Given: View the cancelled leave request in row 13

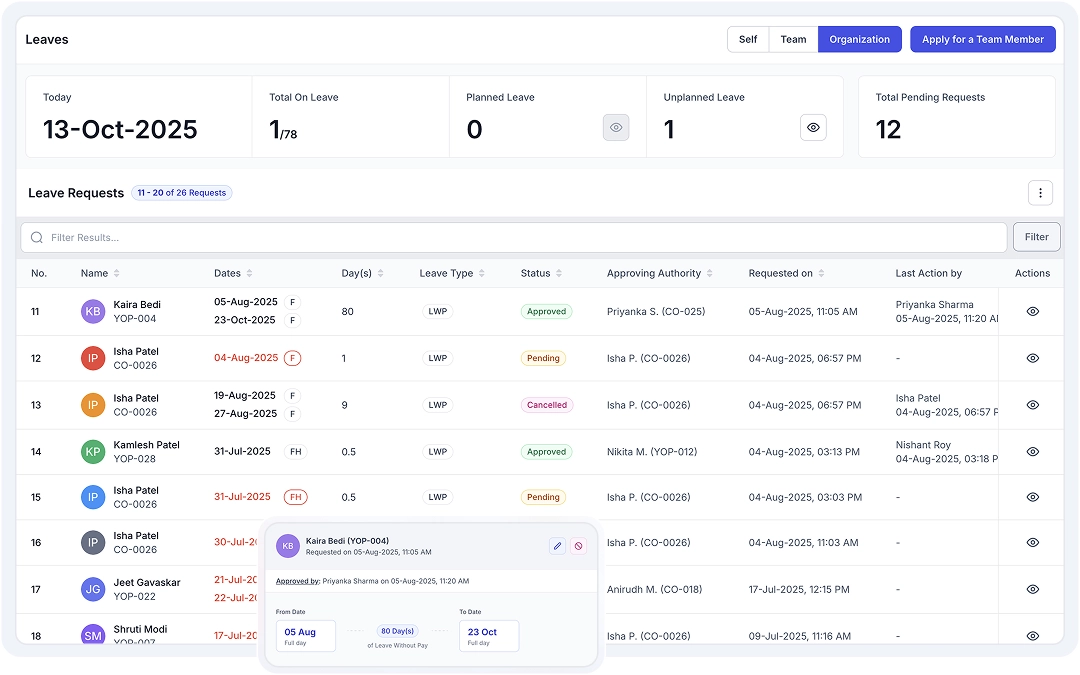Looking at the screenshot, I should coord(1033,405).
